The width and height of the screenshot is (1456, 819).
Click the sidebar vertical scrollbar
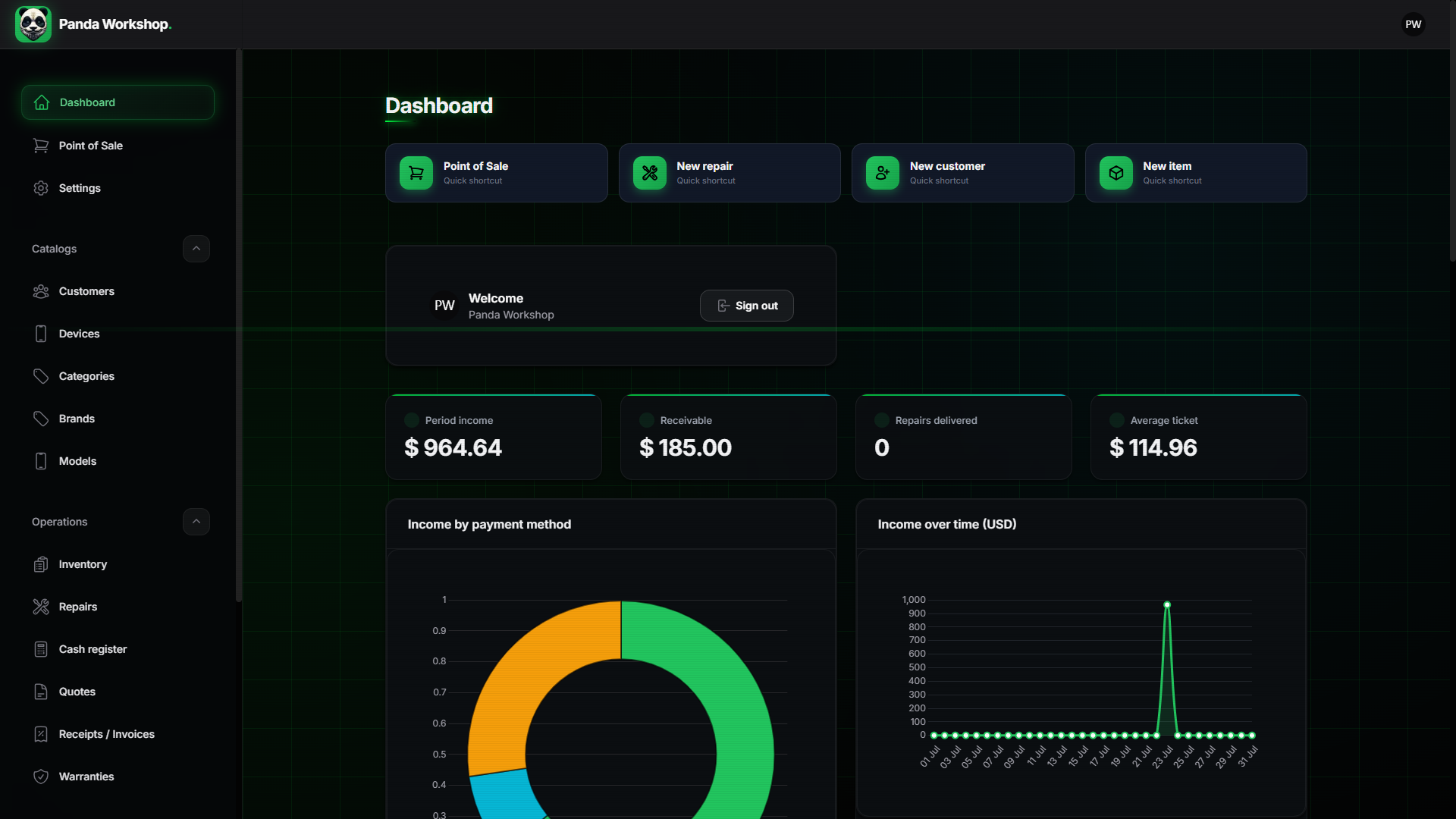[239, 326]
